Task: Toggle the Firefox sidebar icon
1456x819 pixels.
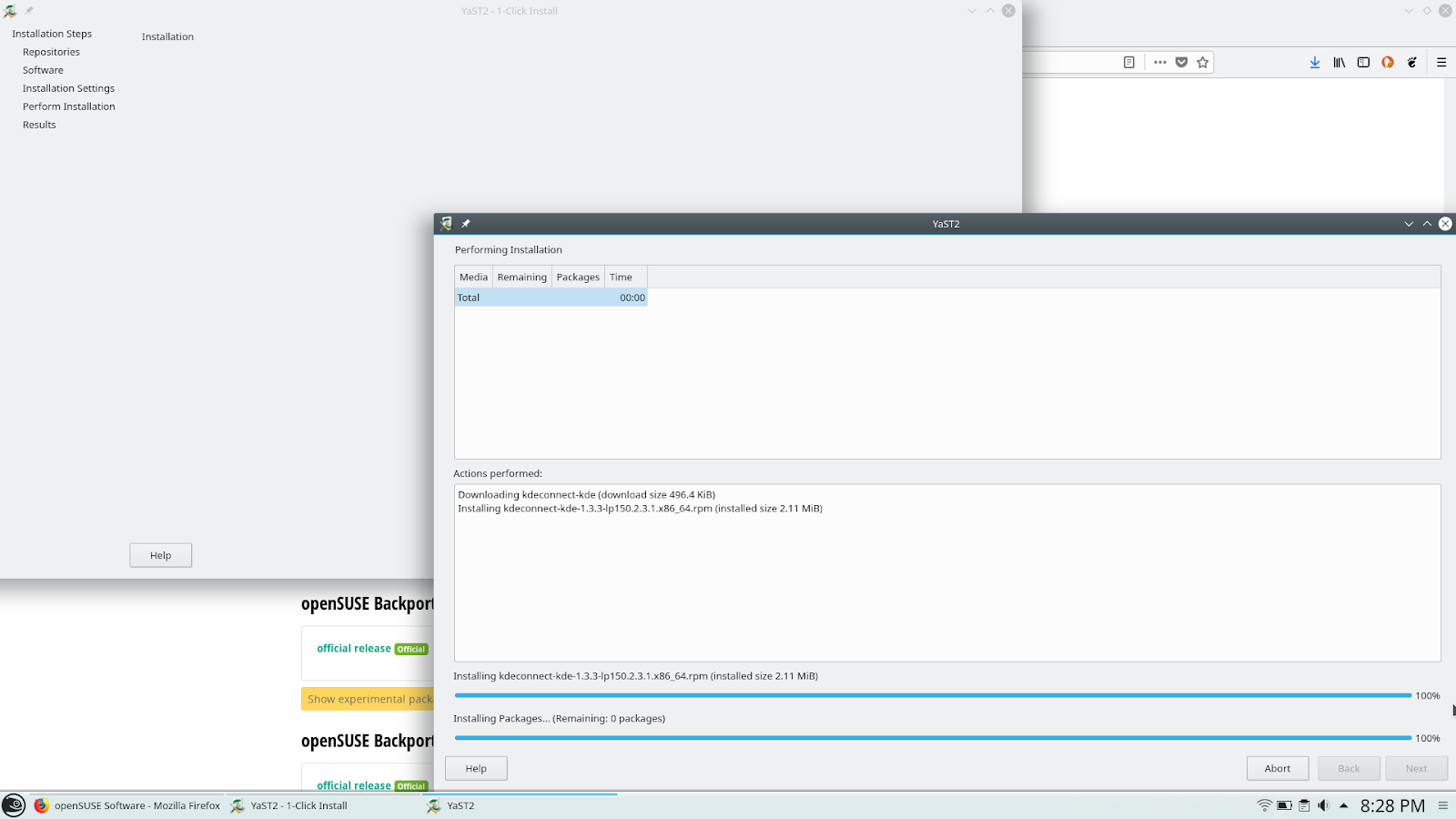Action: pyautogui.click(x=1363, y=63)
